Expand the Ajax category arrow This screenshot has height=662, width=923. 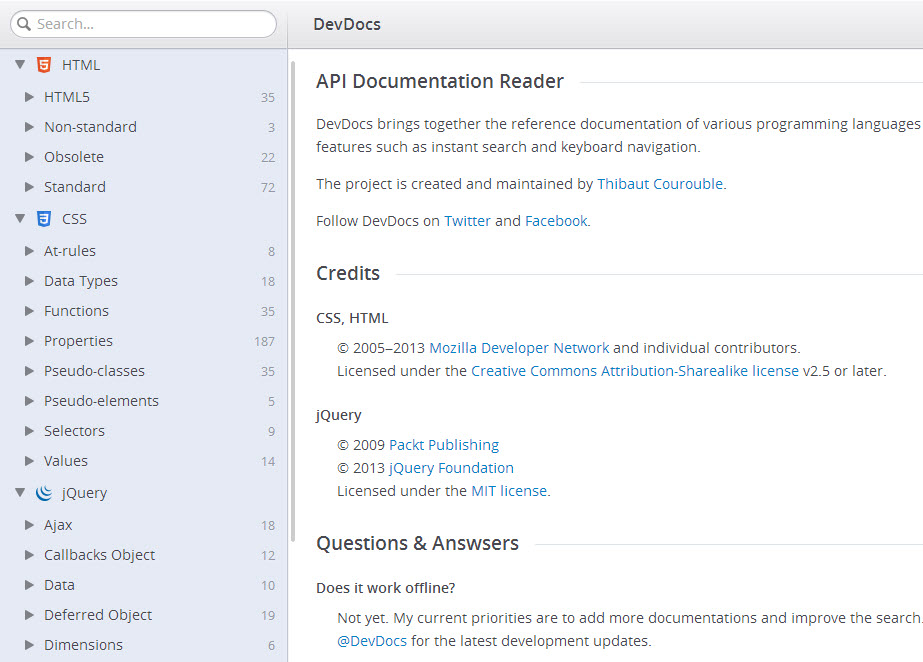point(29,525)
